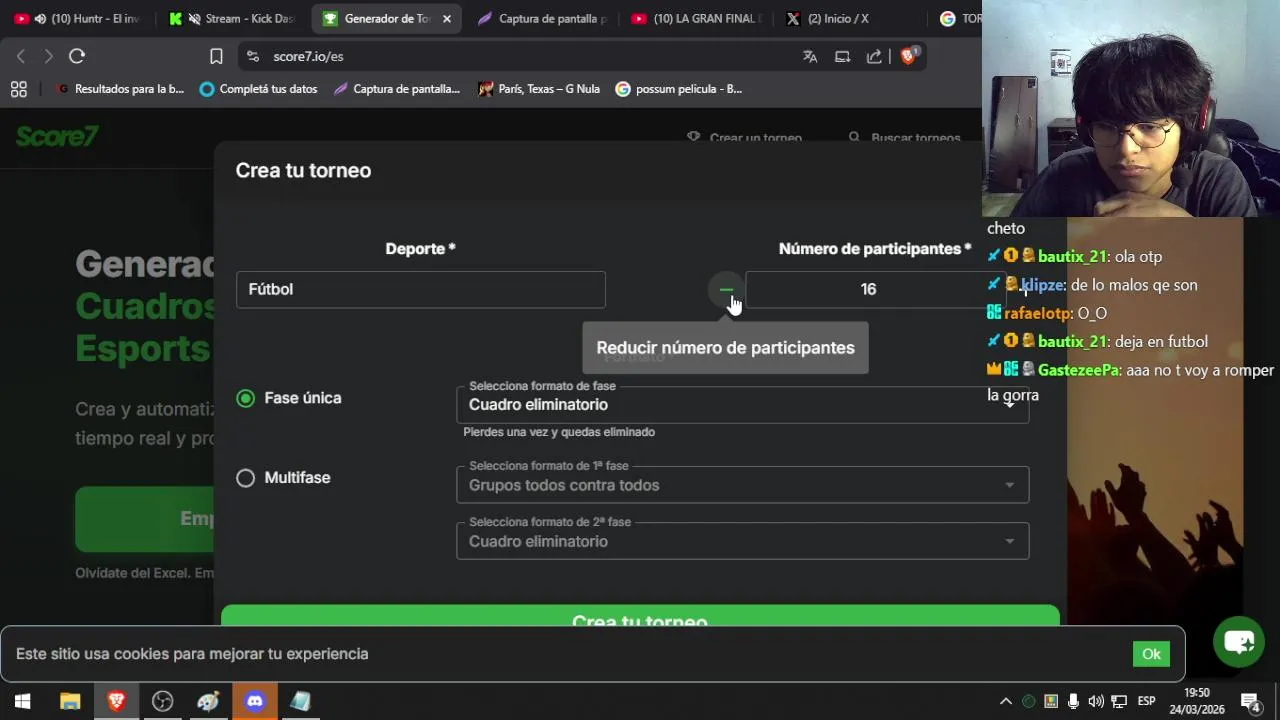This screenshot has width=1280, height=720.
Task: Open File Explorer from the taskbar
Action: tap(70, 701)
